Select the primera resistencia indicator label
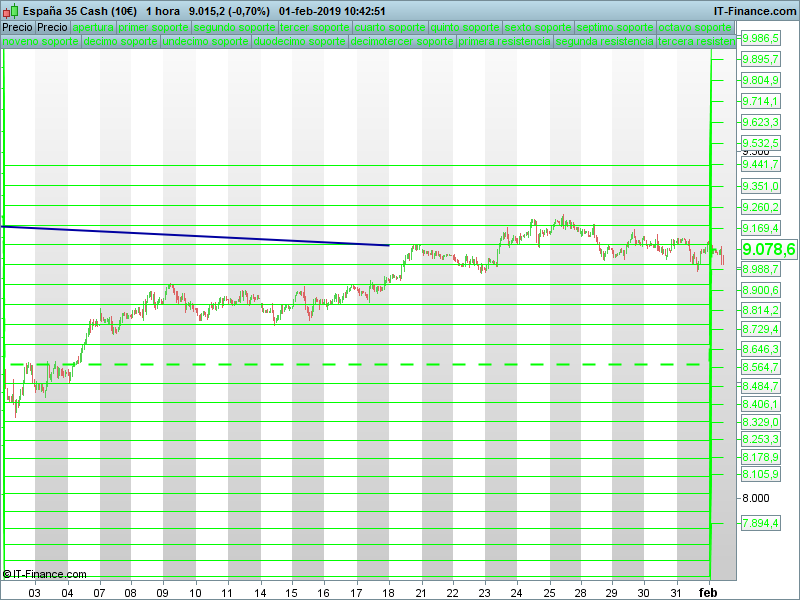 pos(504,43)
